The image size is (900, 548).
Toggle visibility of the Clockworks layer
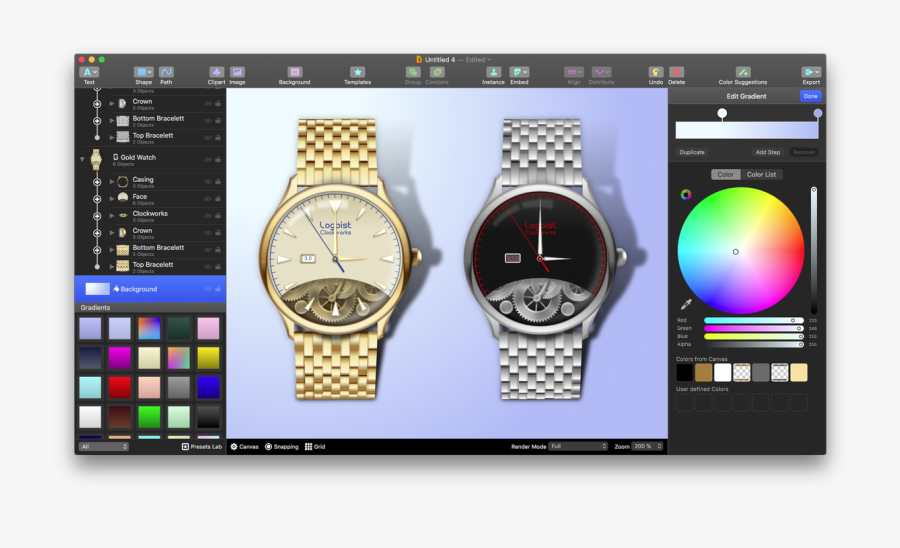click(208, 215)
